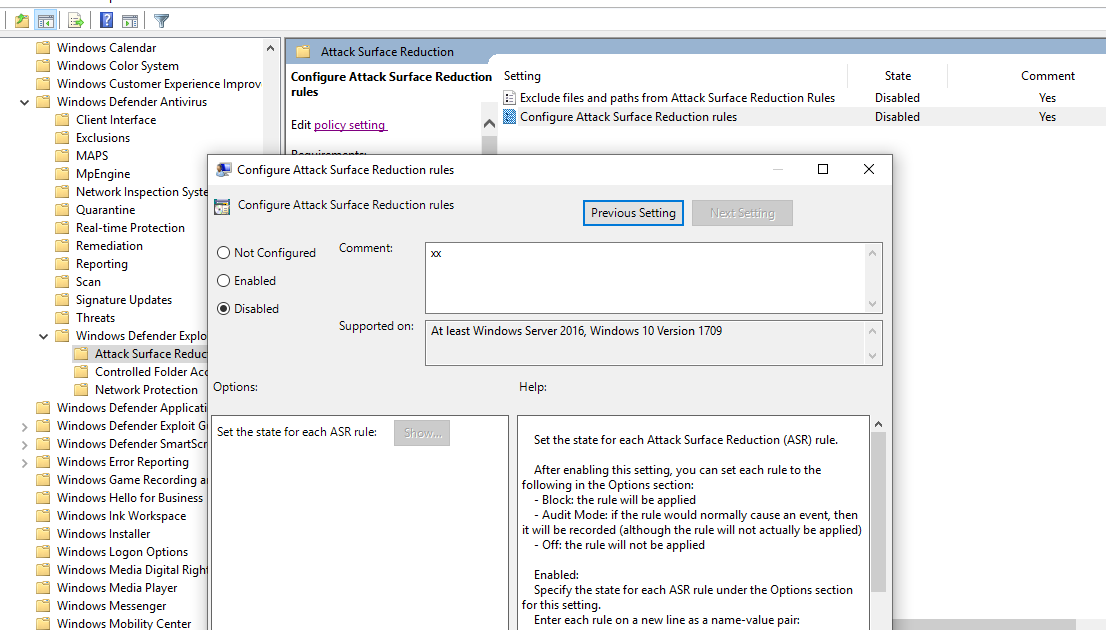
Task: Click the Network Protection folder icon
Action: (81, 390)
